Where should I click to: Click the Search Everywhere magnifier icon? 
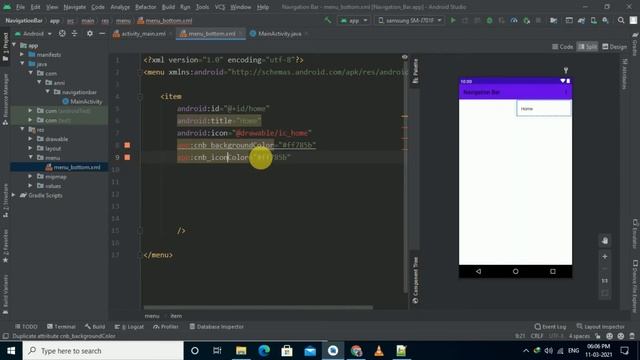(x=621, y=20)
